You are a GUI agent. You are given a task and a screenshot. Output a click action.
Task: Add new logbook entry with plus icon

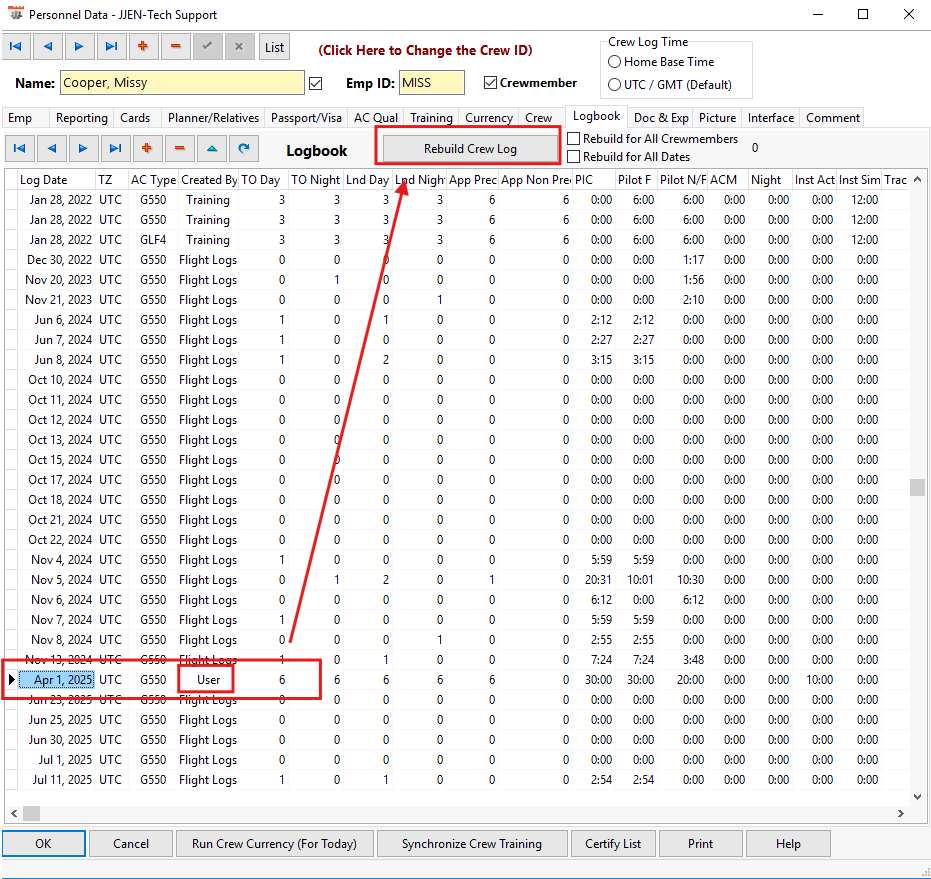[147, 148]
